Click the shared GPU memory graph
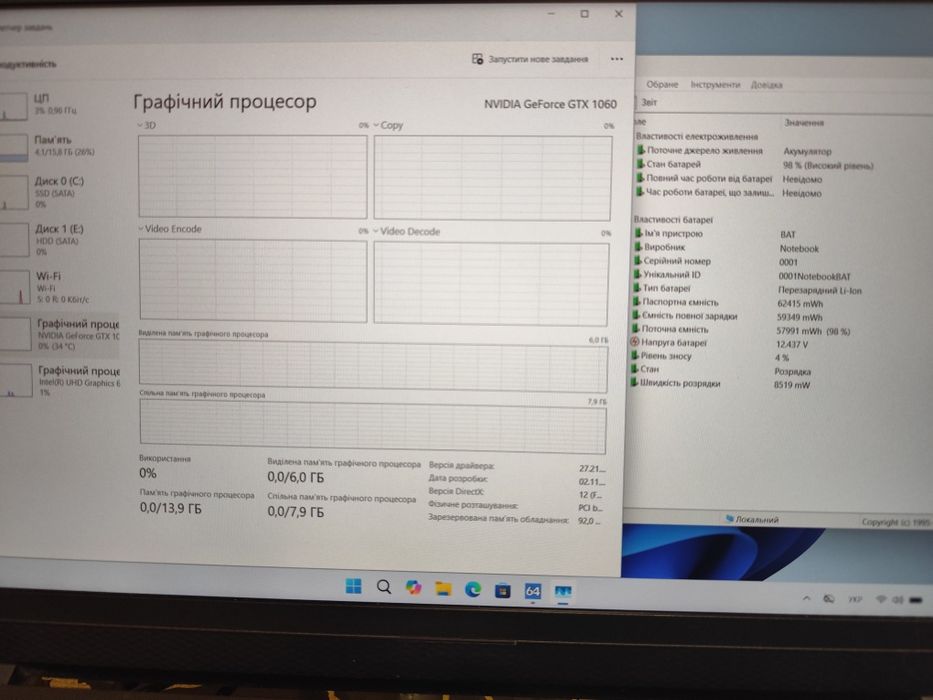 coord(373,427)
